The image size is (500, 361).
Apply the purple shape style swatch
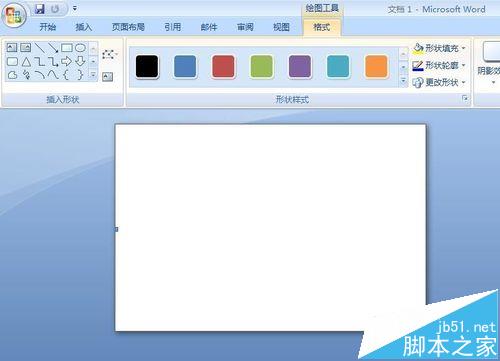(x=300, y=67)
